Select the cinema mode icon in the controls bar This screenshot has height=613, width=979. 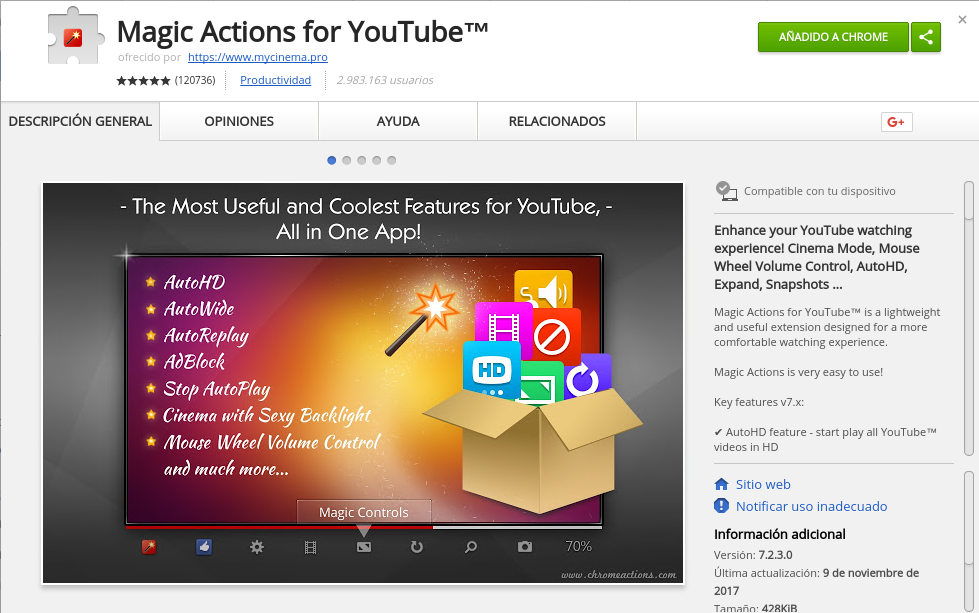(363, 547)
